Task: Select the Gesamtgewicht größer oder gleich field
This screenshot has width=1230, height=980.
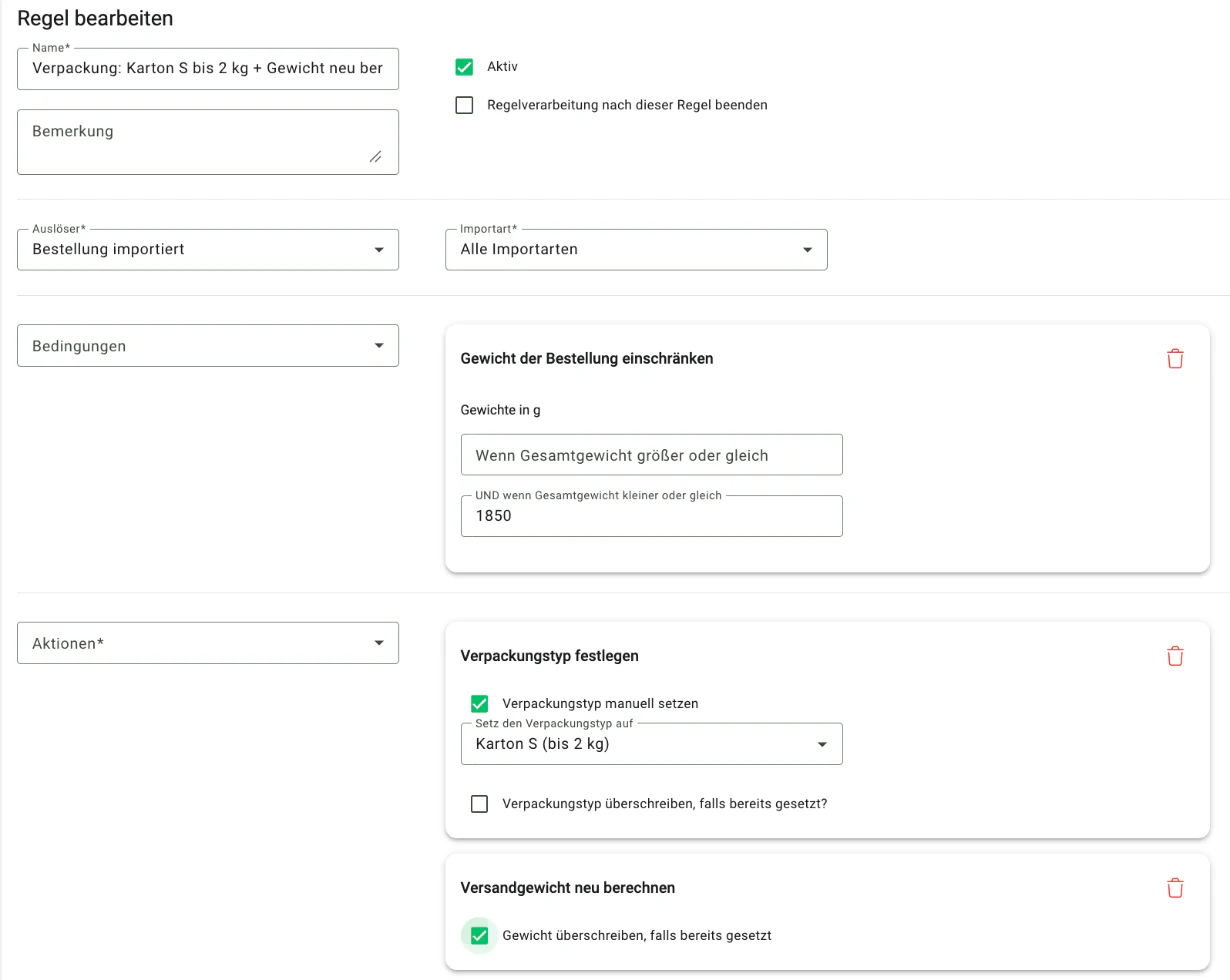Action: pyautogui.click(x=651, y=455)
